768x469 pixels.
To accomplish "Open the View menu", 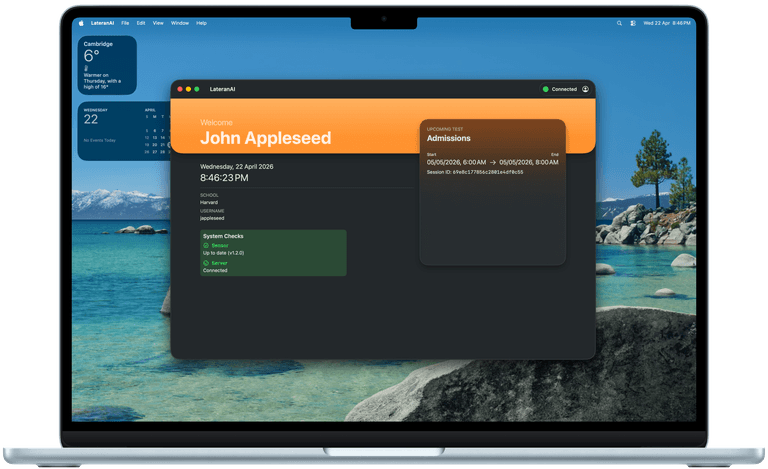I will 158,23.
